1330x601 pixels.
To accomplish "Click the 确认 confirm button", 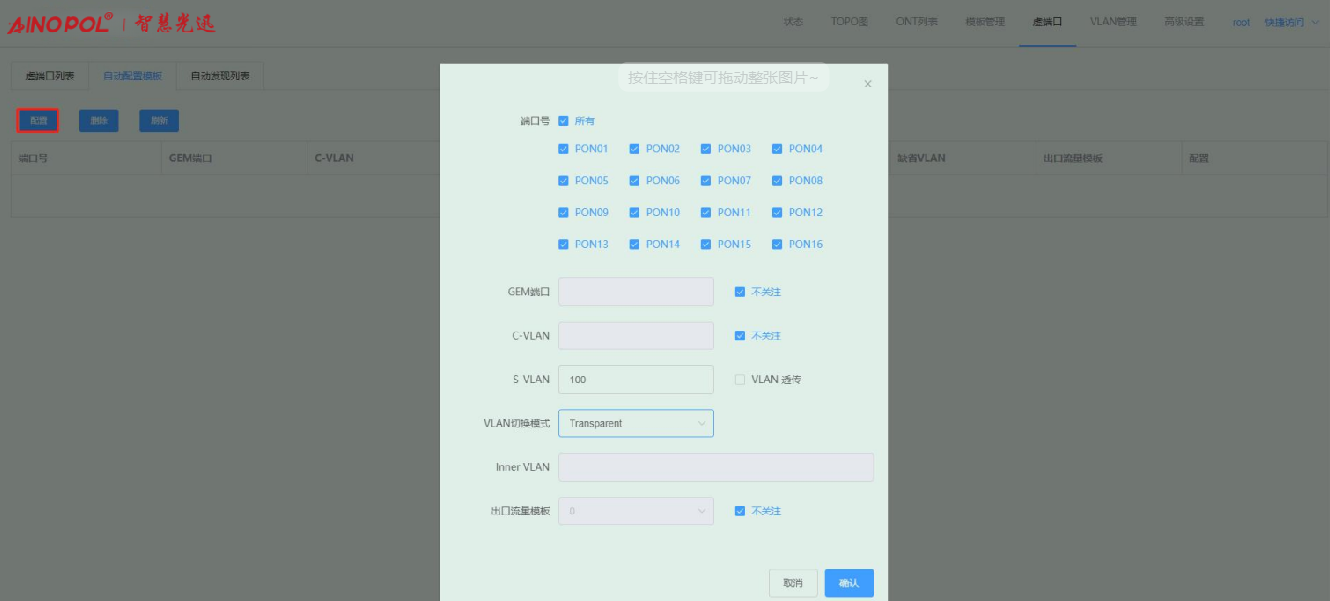I will 849,583.
